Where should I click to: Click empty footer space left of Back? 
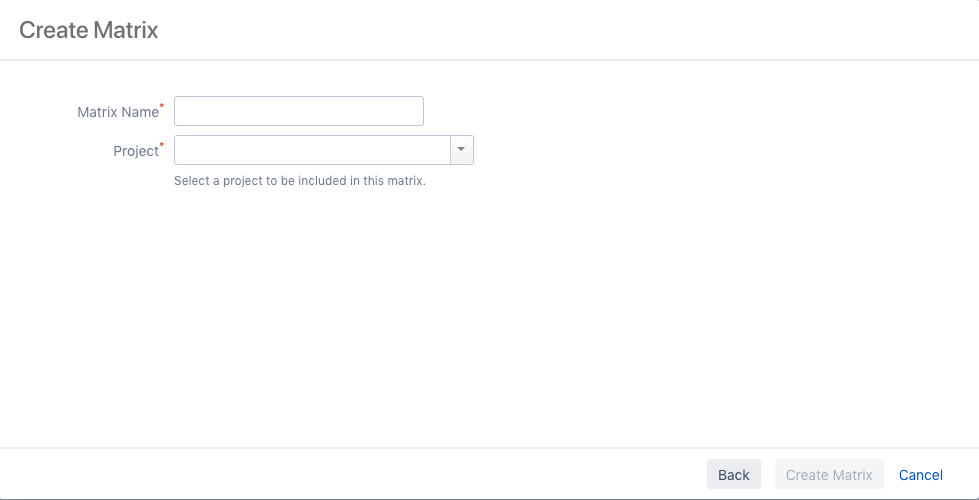[350, 475]
